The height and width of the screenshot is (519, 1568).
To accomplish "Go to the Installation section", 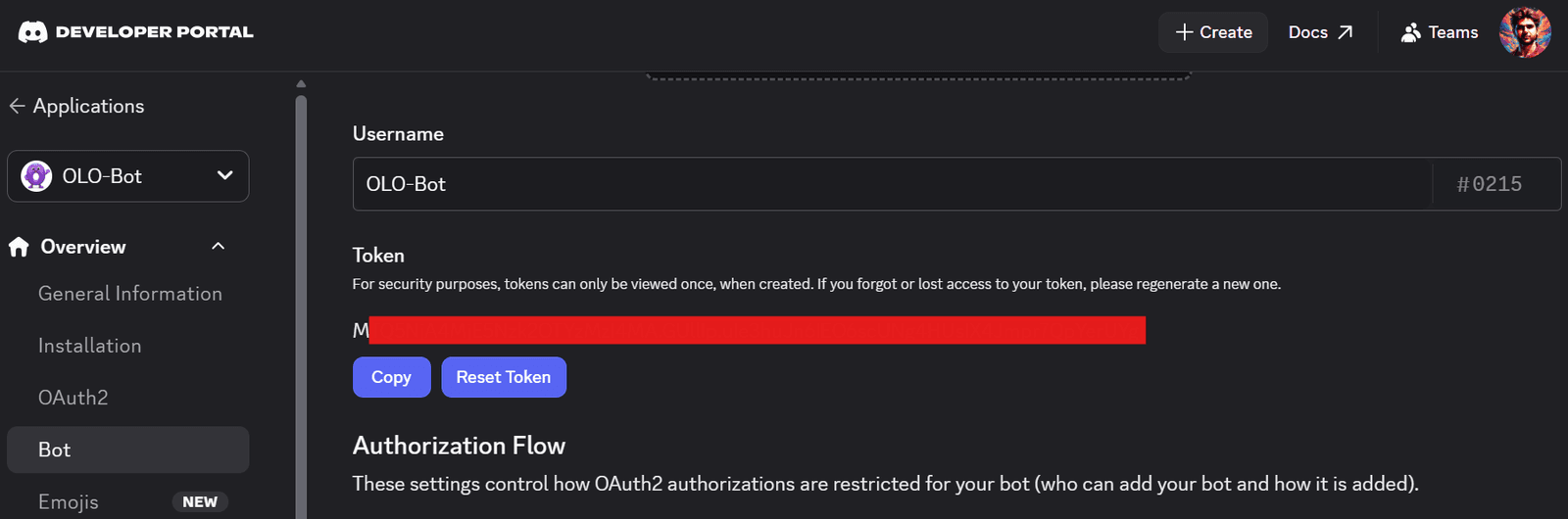I will pos(90,346).
